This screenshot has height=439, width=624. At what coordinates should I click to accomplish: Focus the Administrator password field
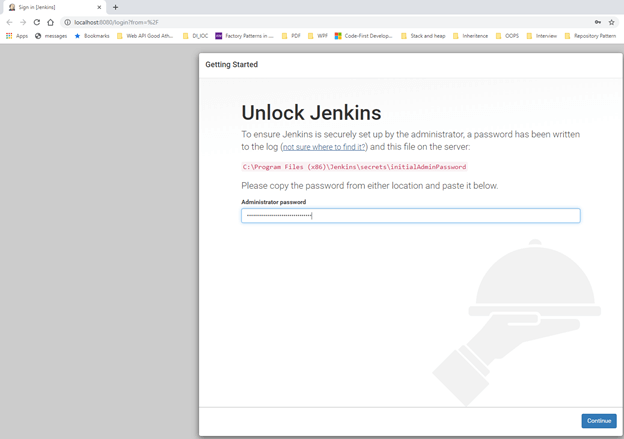tap(411, 216)
